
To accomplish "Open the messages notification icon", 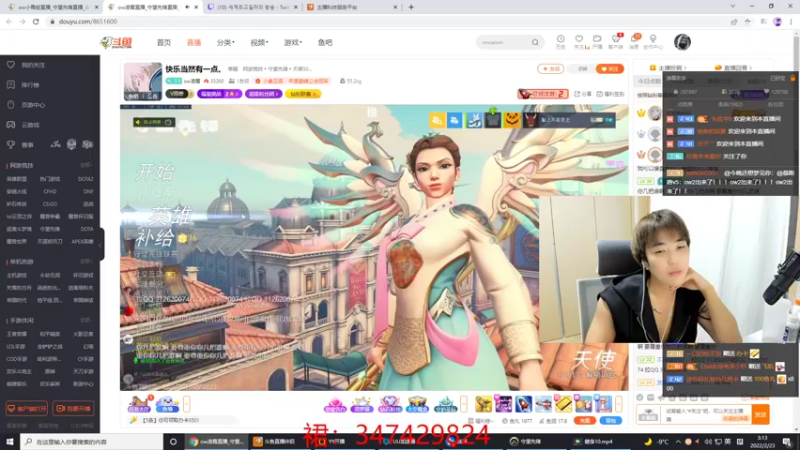I will tap(634, 39).
